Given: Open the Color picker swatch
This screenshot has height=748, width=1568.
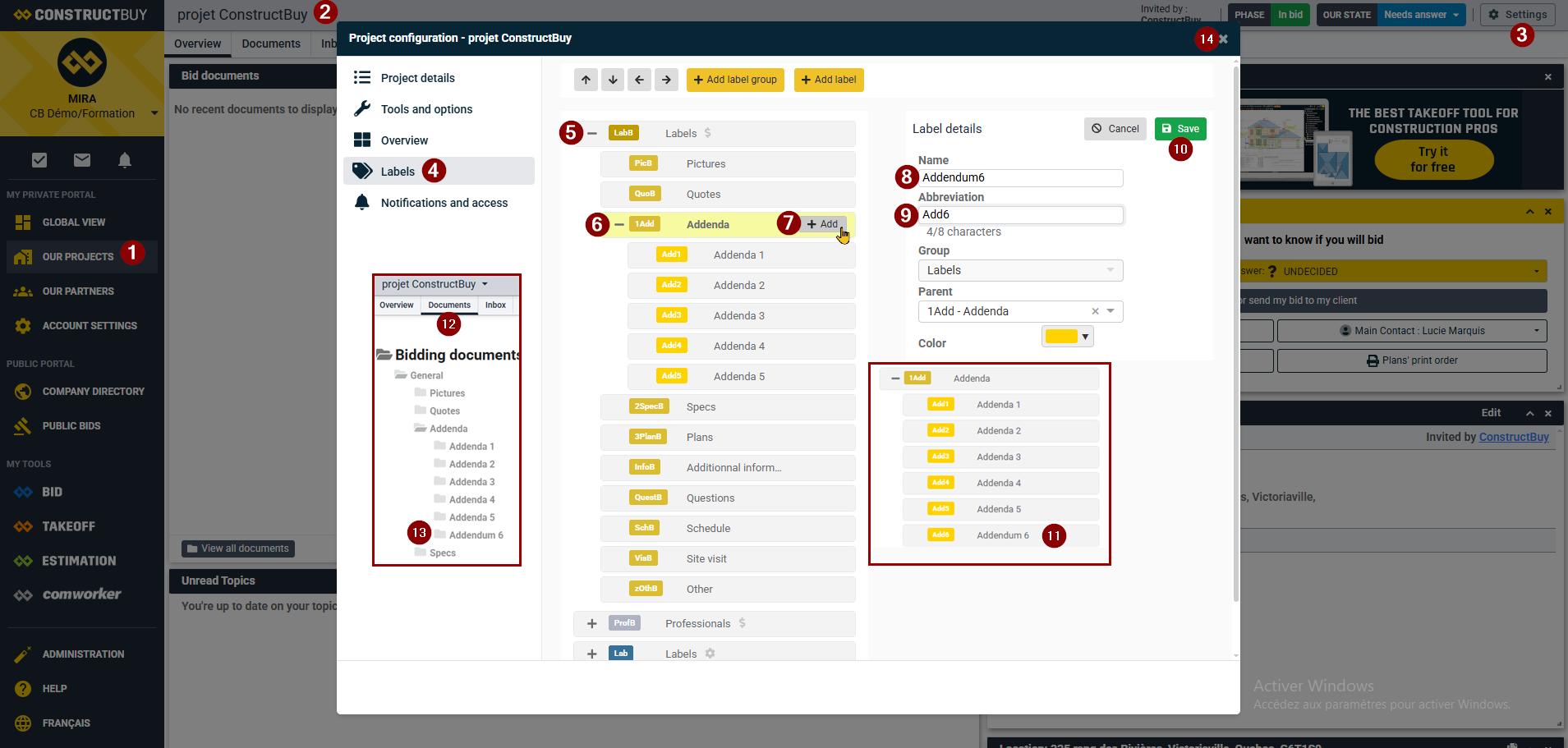Looking at the screenshot, I should coord(1068,337).
